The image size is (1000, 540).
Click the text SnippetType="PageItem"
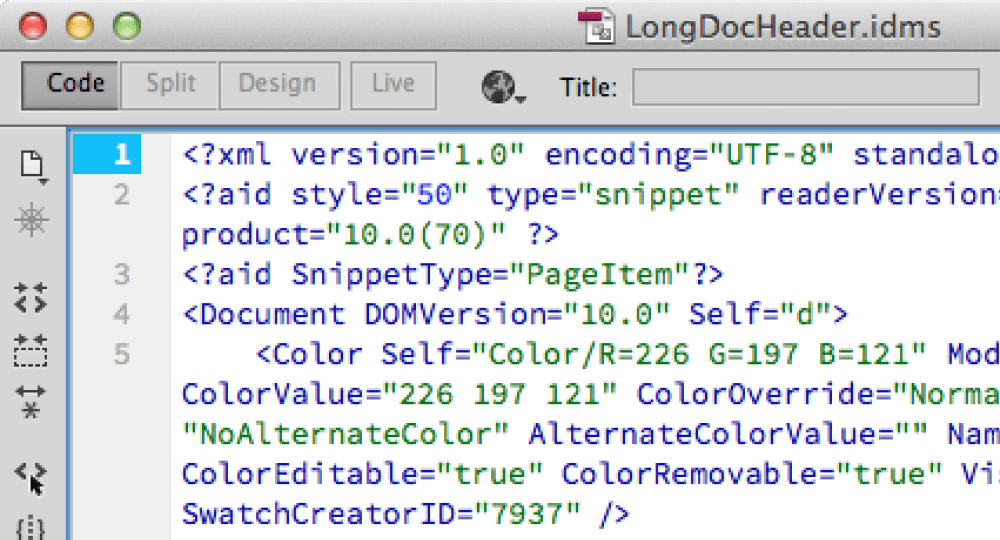pyautogui.click(x=492, y=275)
